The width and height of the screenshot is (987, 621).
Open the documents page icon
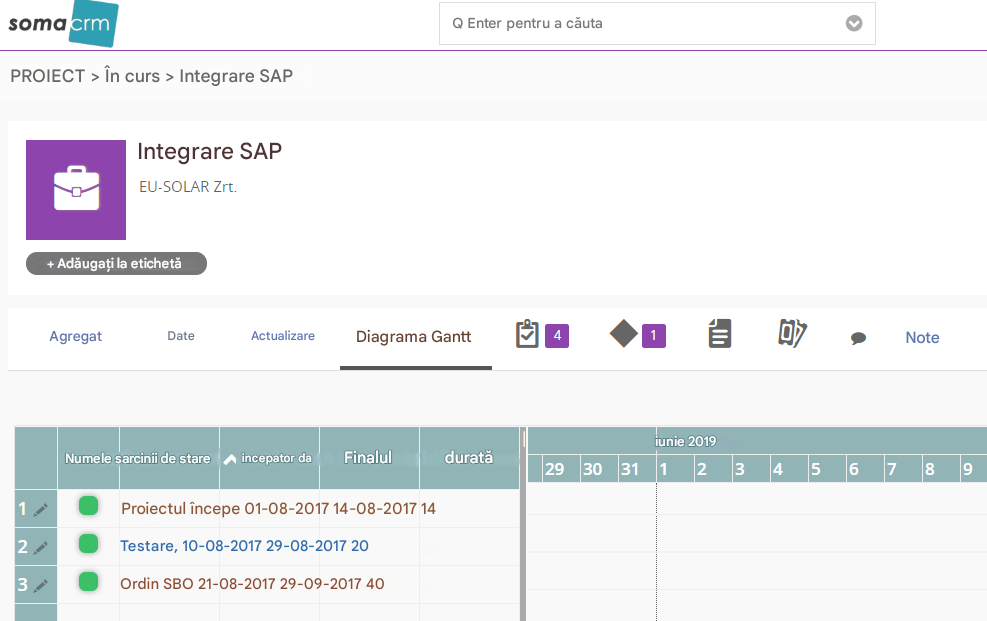[719, 333]
